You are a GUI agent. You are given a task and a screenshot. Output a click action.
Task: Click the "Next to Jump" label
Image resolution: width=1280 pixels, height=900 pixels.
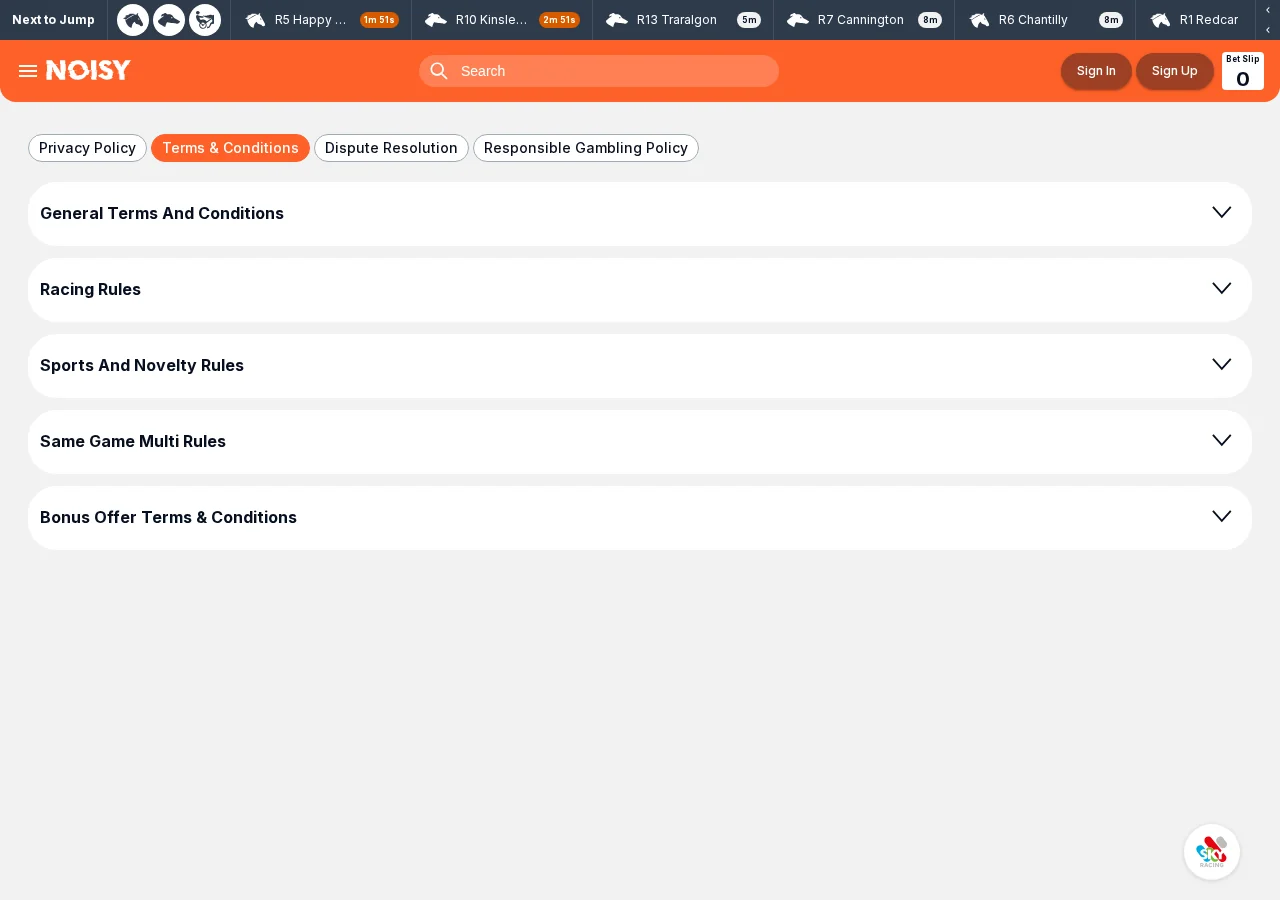(x=53, y=20)
